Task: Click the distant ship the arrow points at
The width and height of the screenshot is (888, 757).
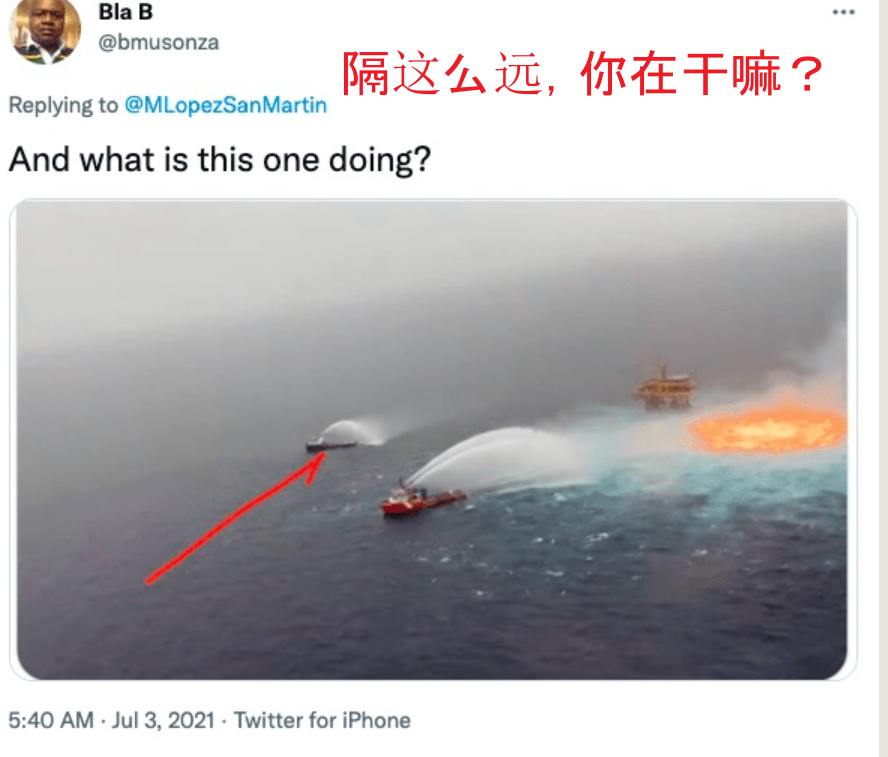Action: [x=331, y=444]
